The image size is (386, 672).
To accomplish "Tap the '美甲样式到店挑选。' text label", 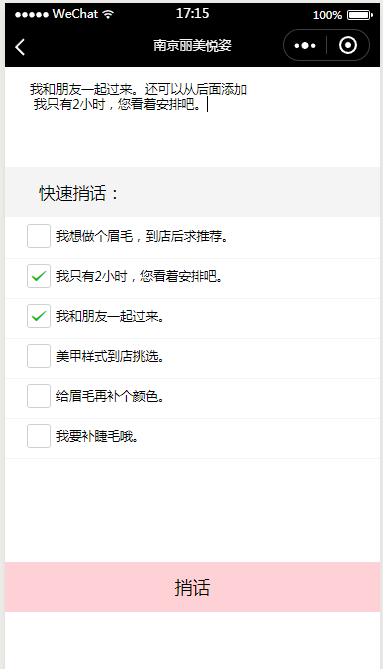I will tap(110, 356).
